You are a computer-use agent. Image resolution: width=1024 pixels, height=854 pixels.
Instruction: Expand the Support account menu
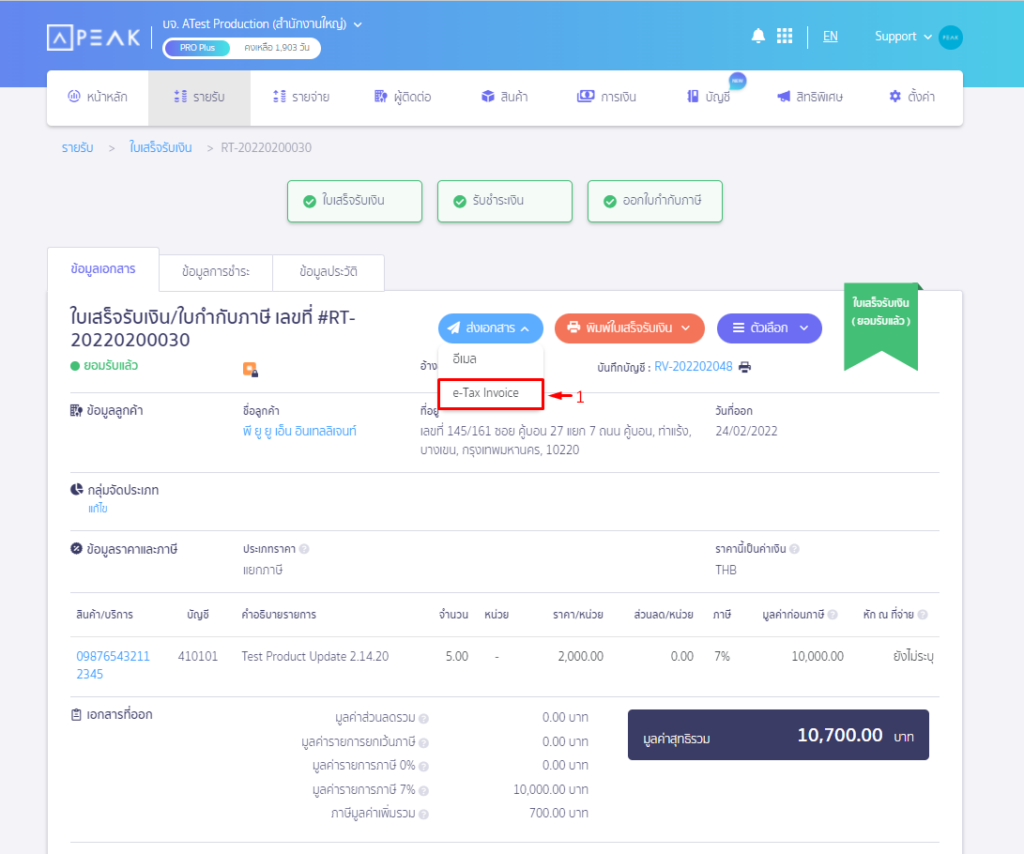pos(903,37)
